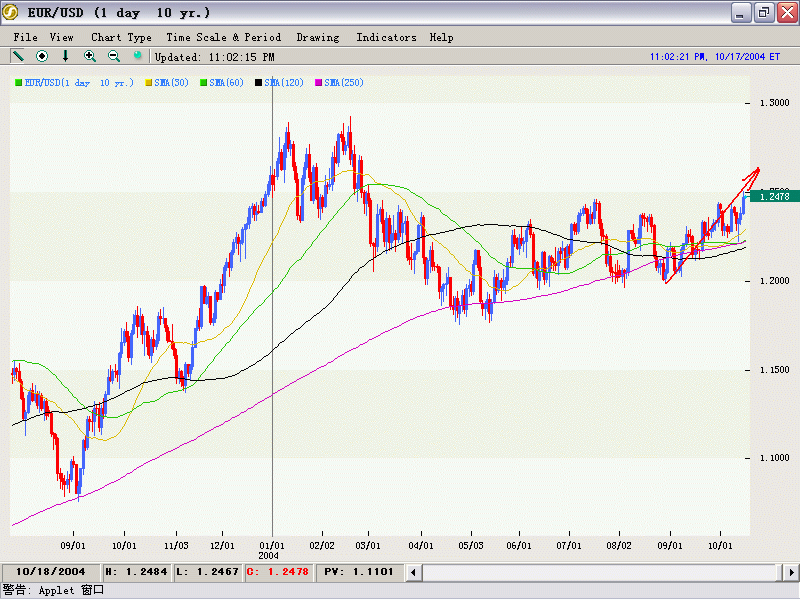Image resolution: width=800 pixels, height=600 pixels.
Task: Click the 1.2478 current price tag
Action: 773,197
